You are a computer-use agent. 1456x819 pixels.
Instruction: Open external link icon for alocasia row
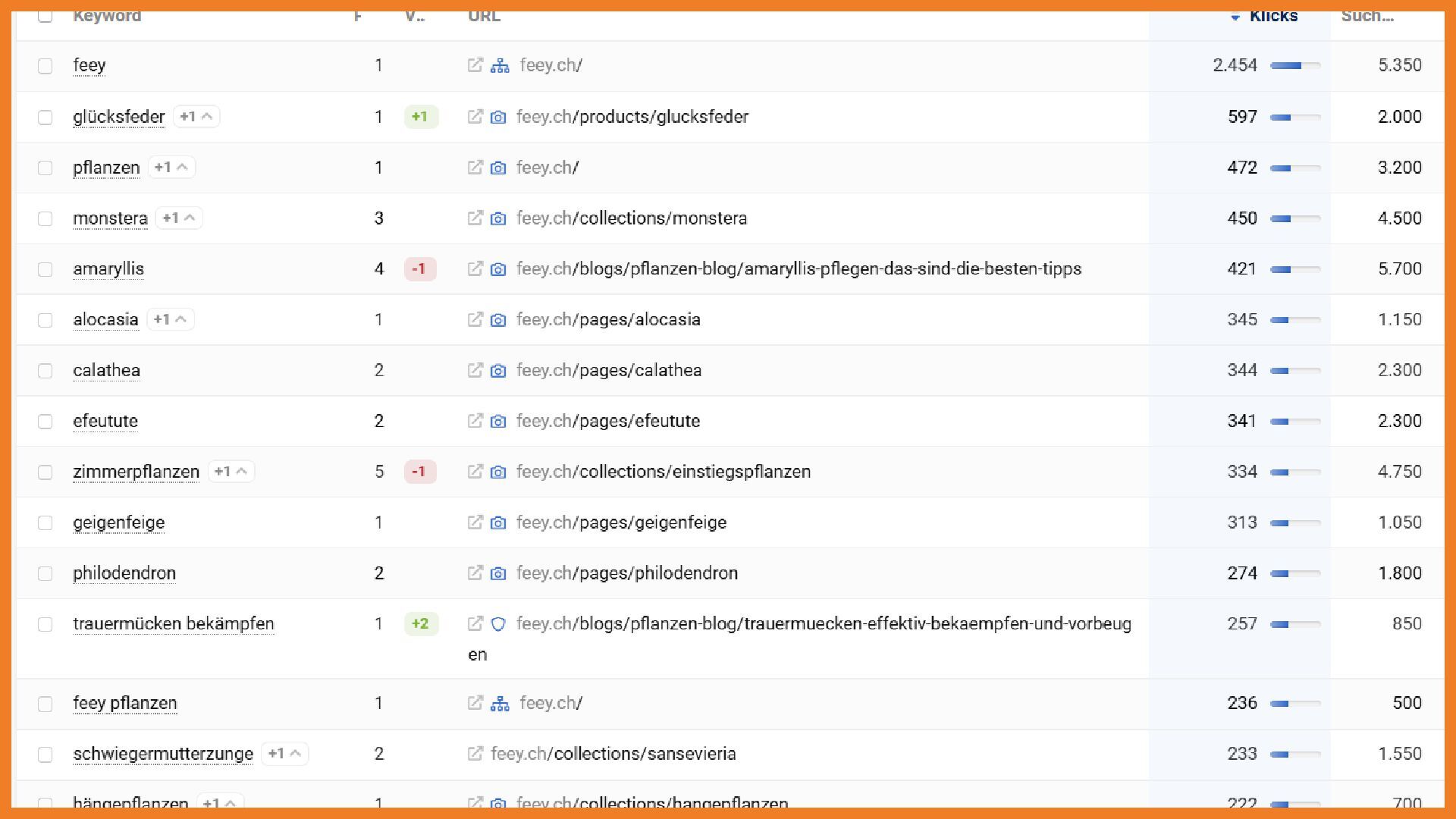pyautogui.click(x=475, y=320)
